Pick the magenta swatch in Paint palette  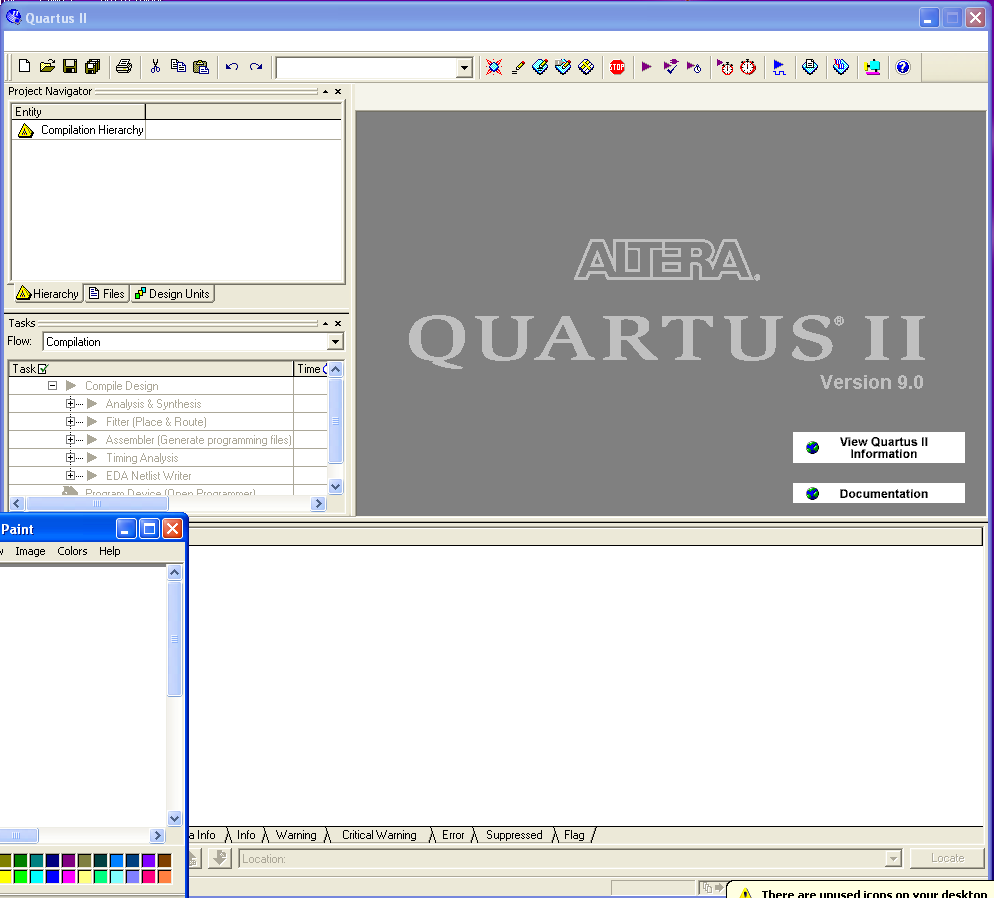[68, 876]
